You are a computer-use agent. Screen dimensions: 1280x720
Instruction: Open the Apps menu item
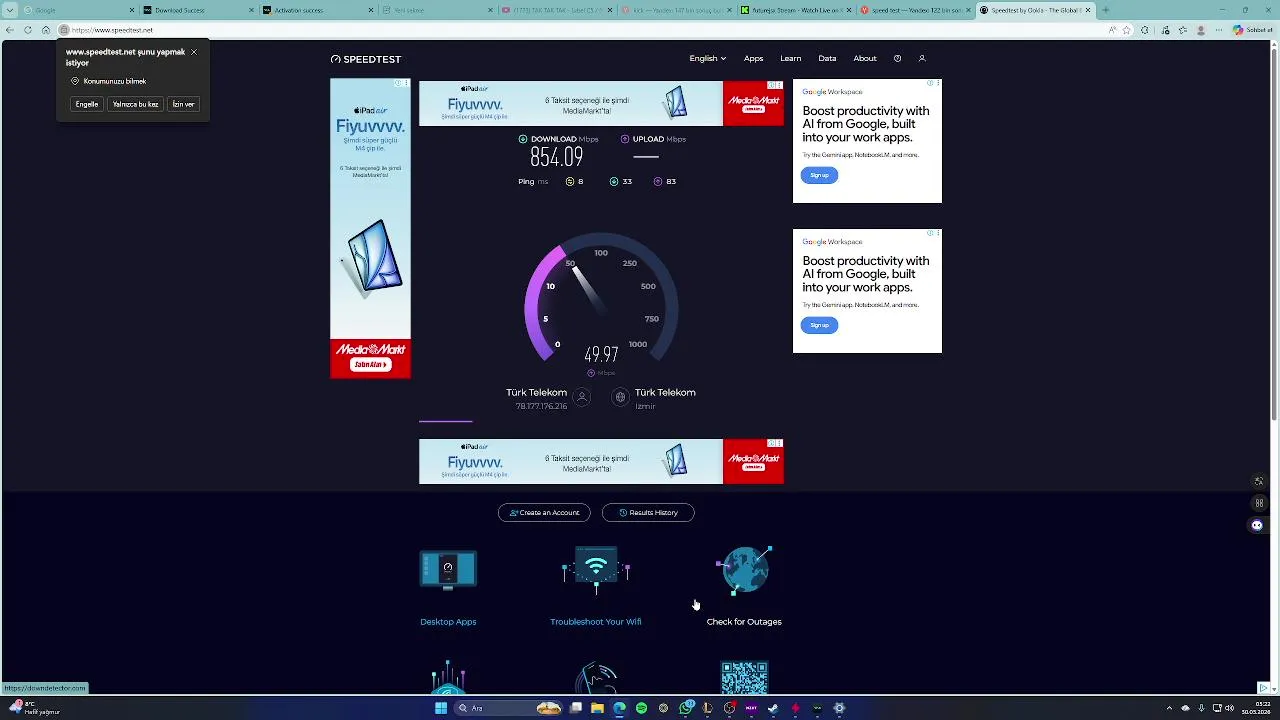tap(753, 58)
